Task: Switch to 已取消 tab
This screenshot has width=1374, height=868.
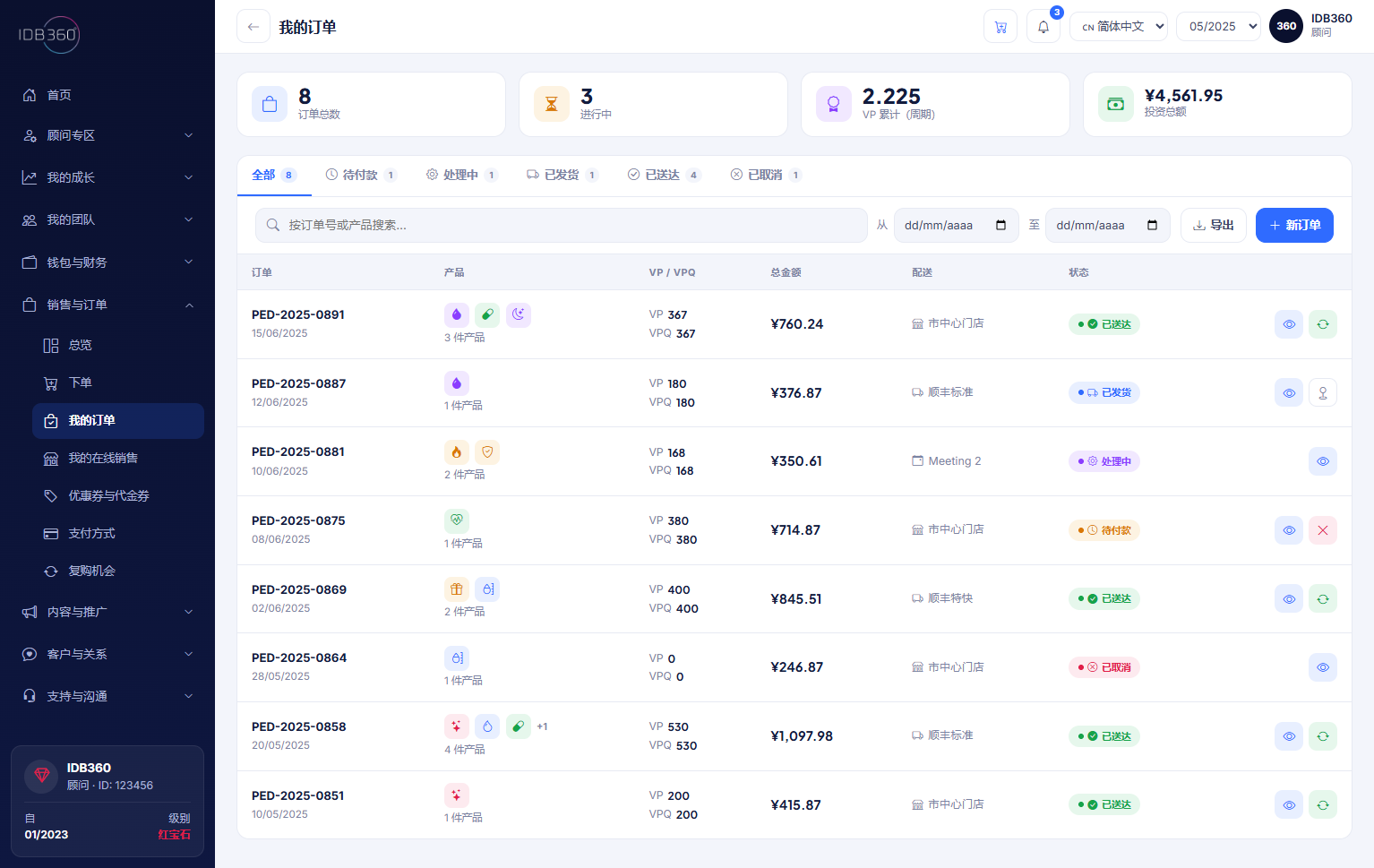Action: coord(766,175)
